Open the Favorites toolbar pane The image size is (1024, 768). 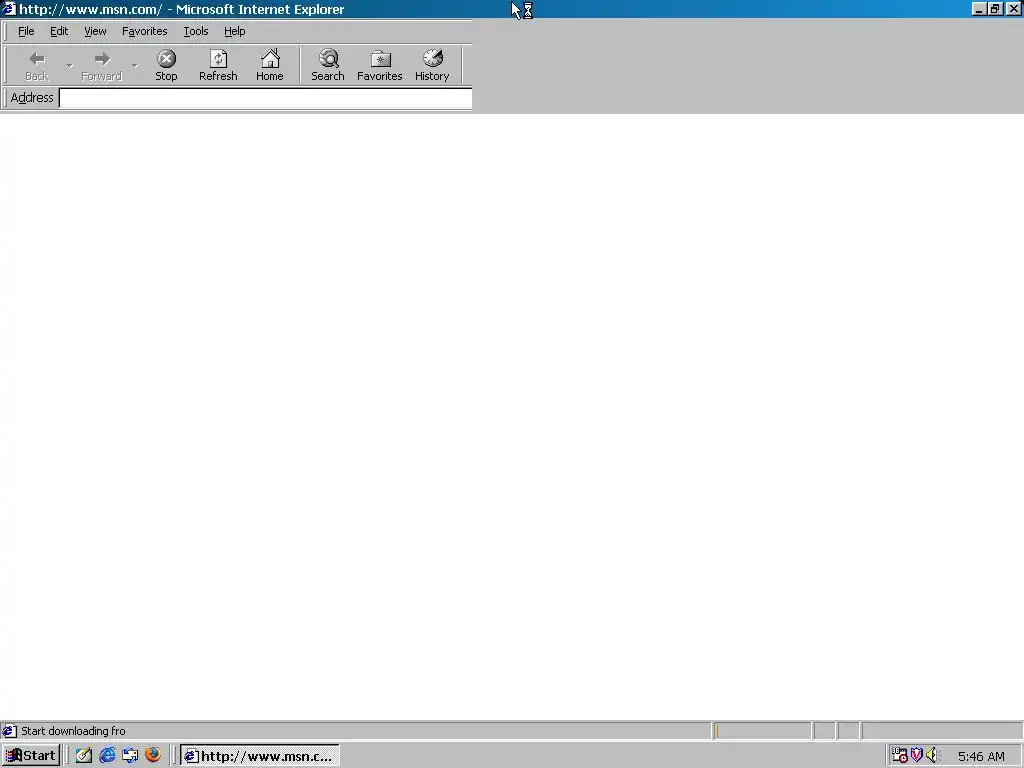[379, 65]
